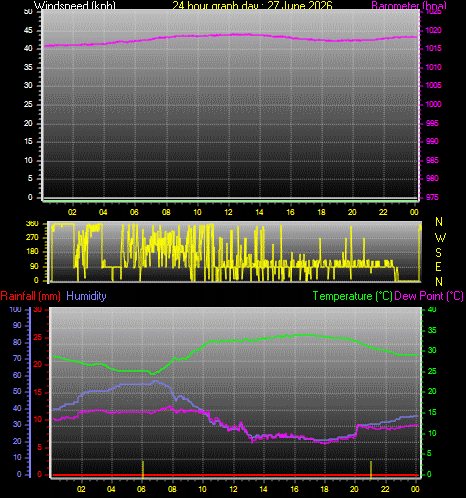
Task: Select 60 on the blue humidity axis
Action: point(17,375)
